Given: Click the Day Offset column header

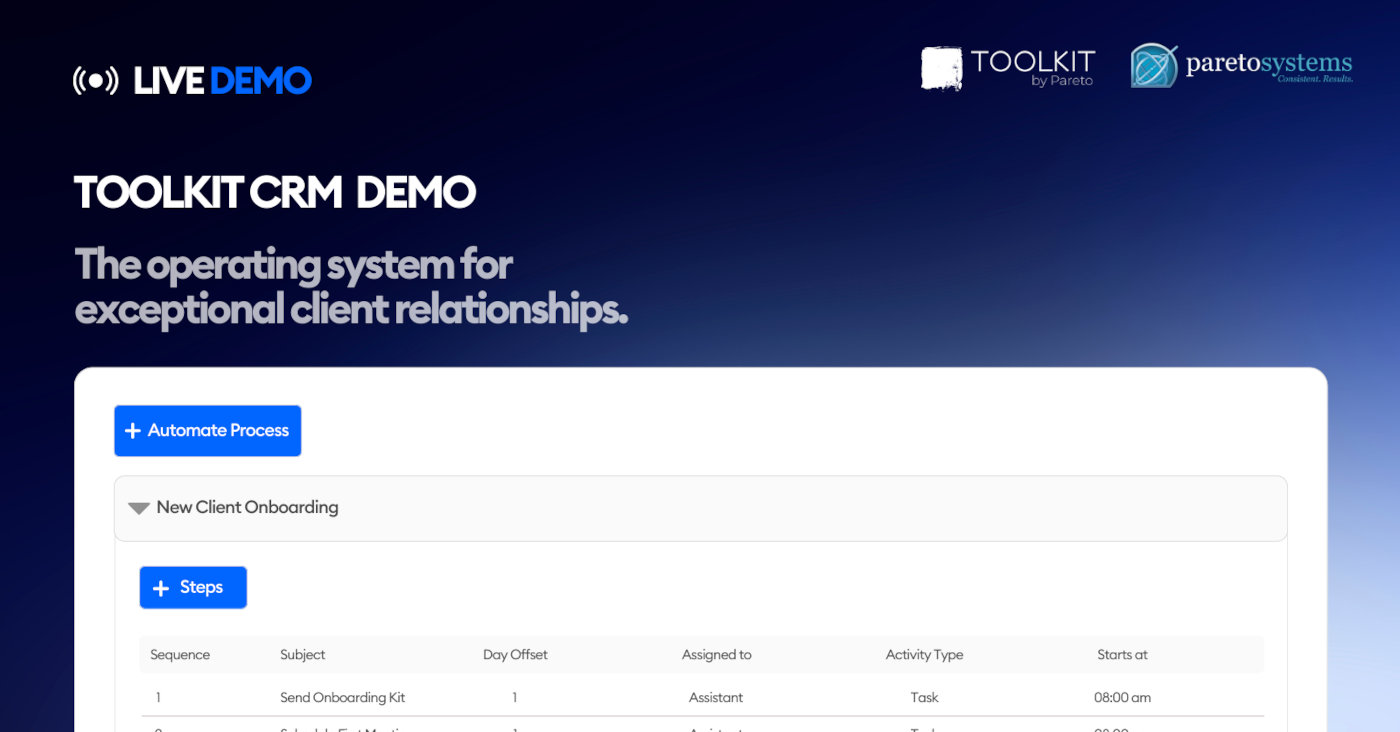Looking at the screenshot, I should point(515,655).
